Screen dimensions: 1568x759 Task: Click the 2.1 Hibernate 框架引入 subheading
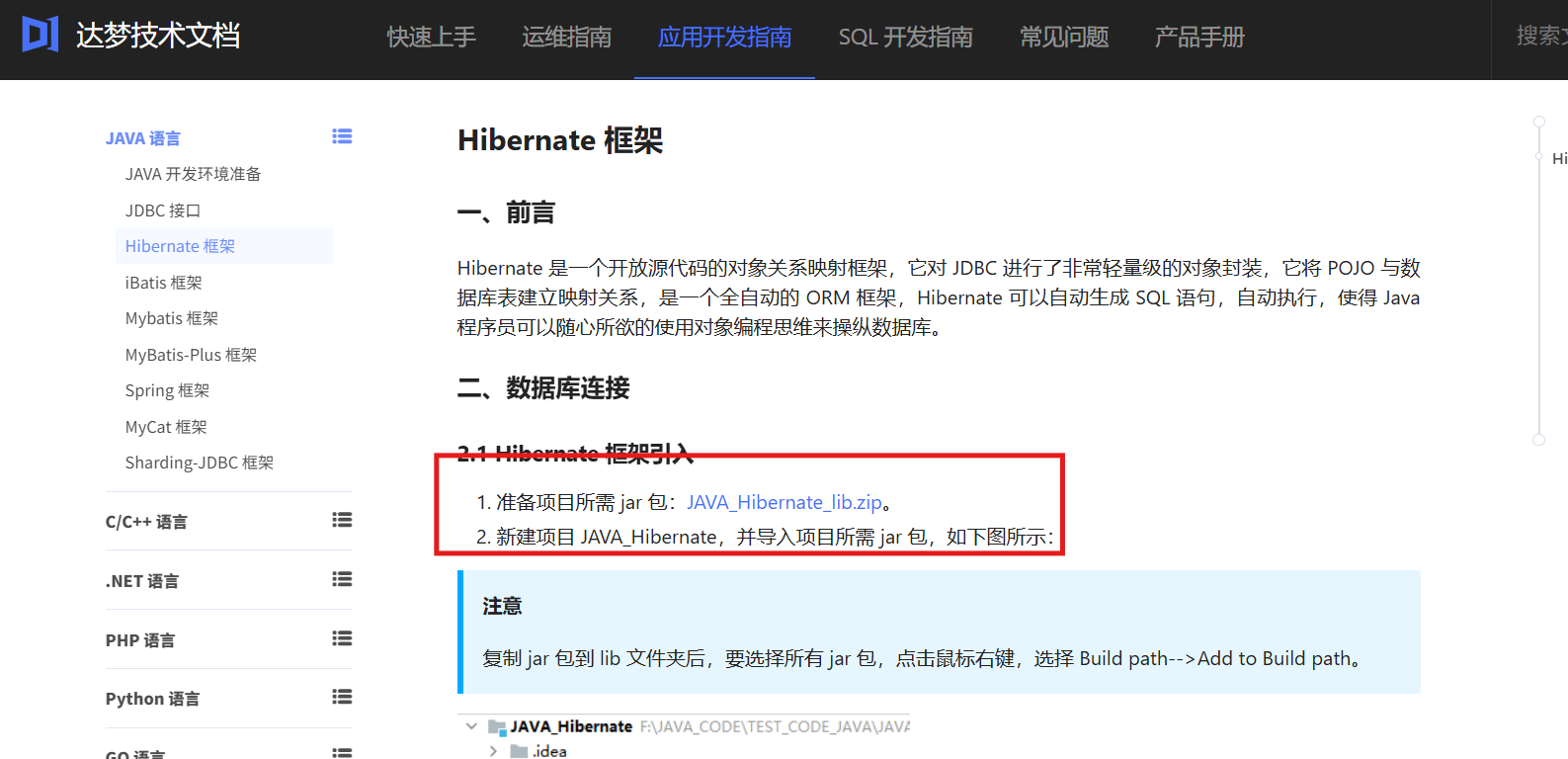click(575, 454)
